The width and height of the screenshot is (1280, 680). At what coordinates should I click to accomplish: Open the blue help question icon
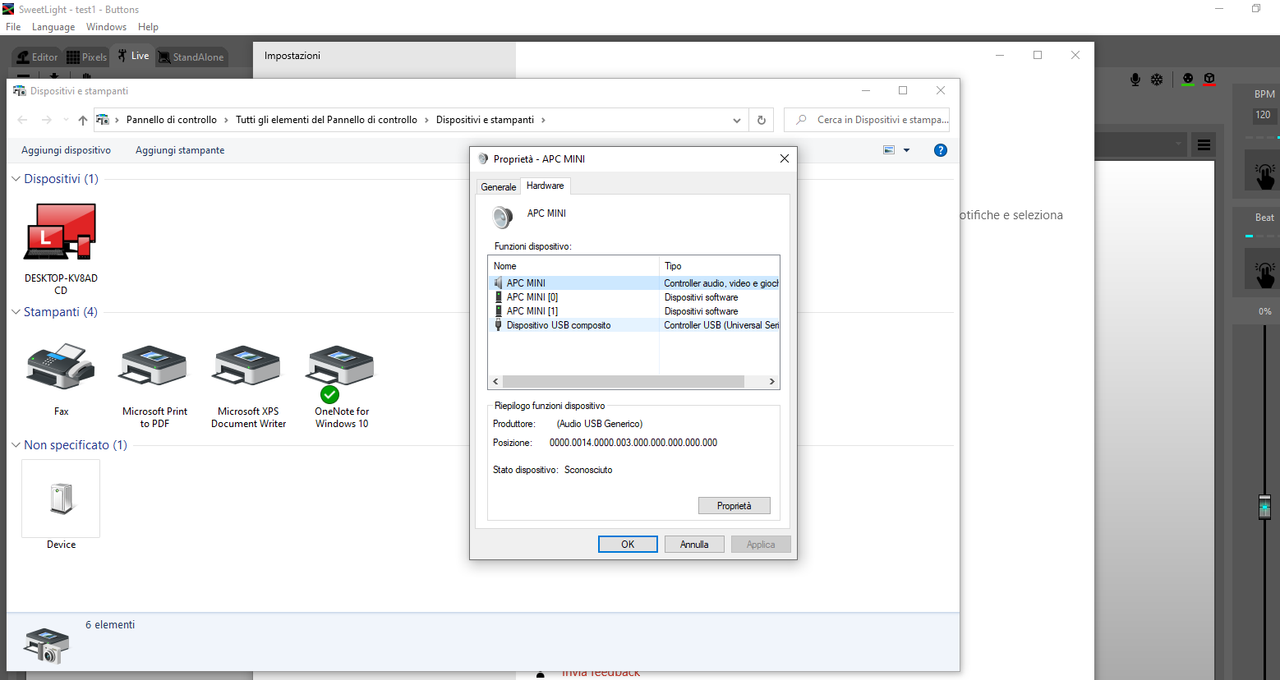tap(940, 150)
